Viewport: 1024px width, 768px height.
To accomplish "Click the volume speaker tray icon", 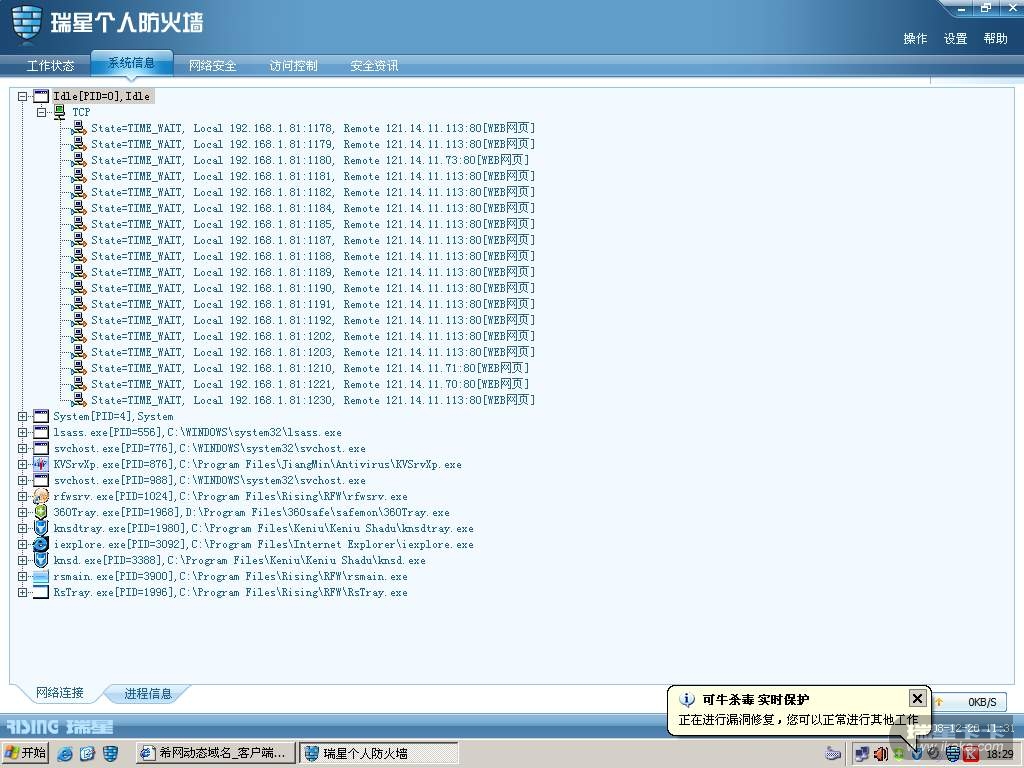I will point(880,754).
